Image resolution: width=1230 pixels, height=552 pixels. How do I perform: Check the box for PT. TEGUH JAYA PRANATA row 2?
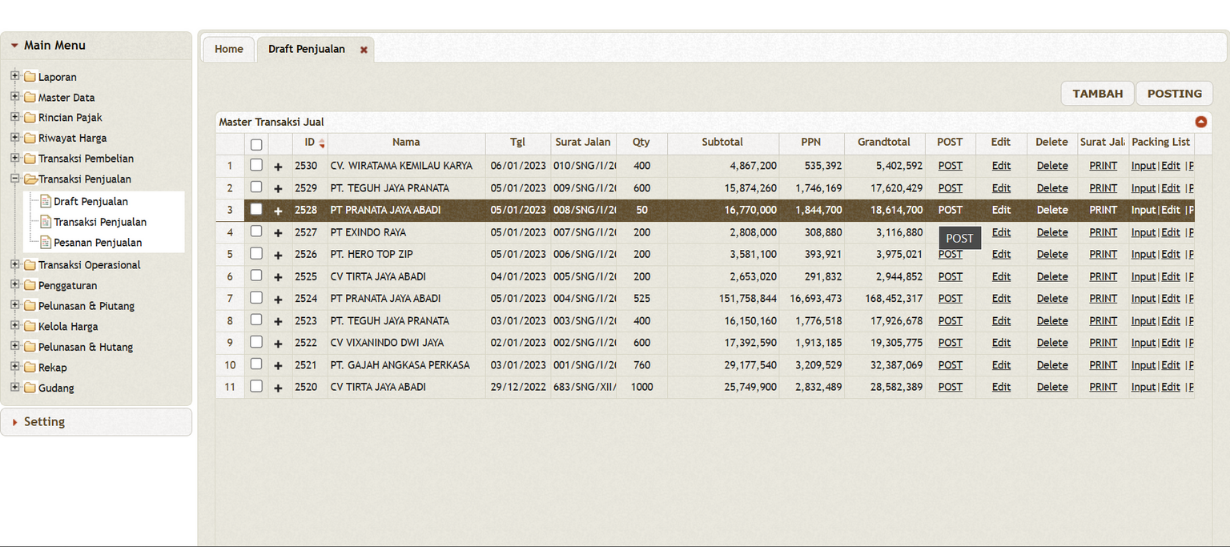[256, 188]
